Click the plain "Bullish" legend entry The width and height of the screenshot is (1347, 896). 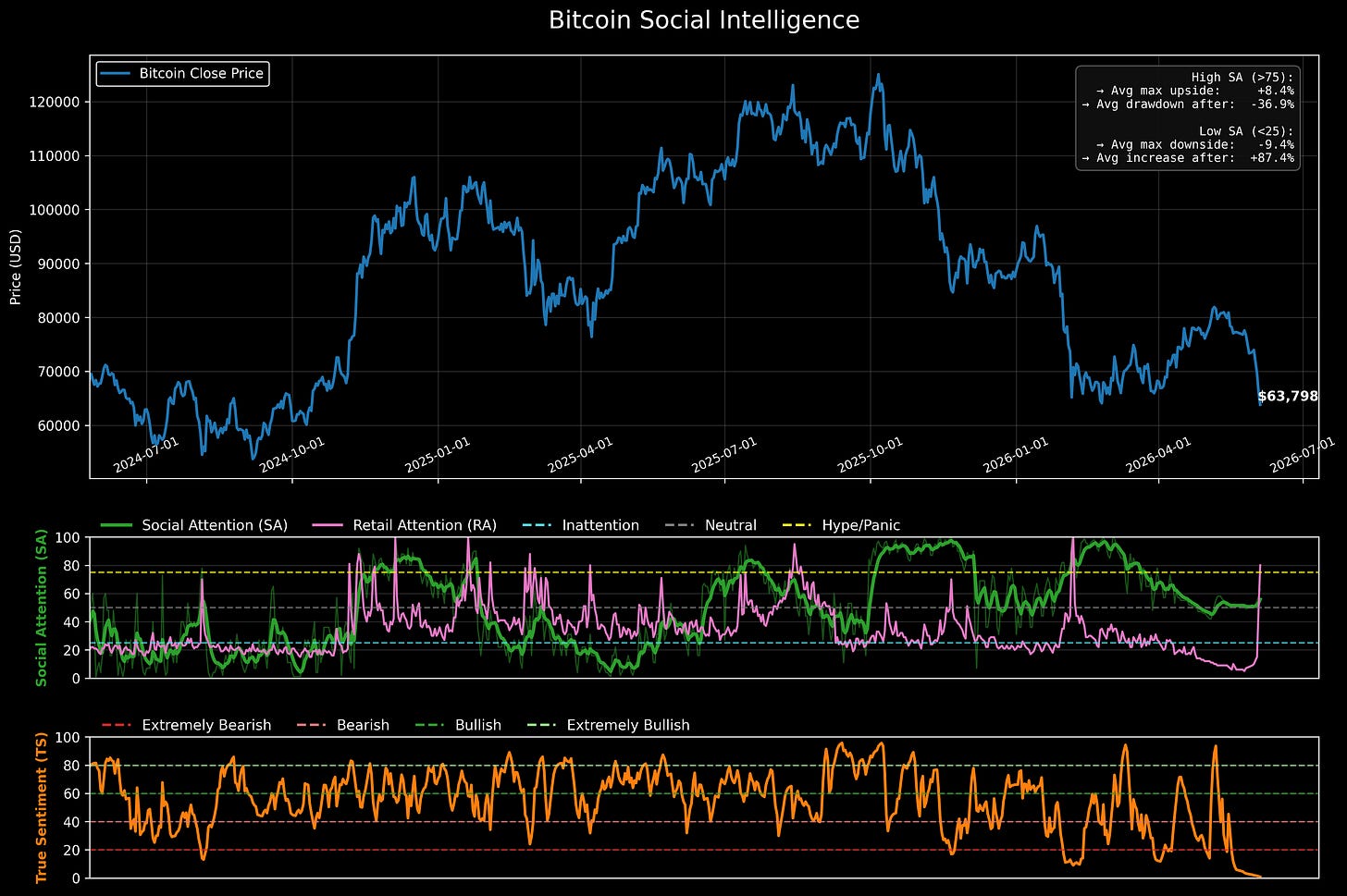(x=457, y=726)
